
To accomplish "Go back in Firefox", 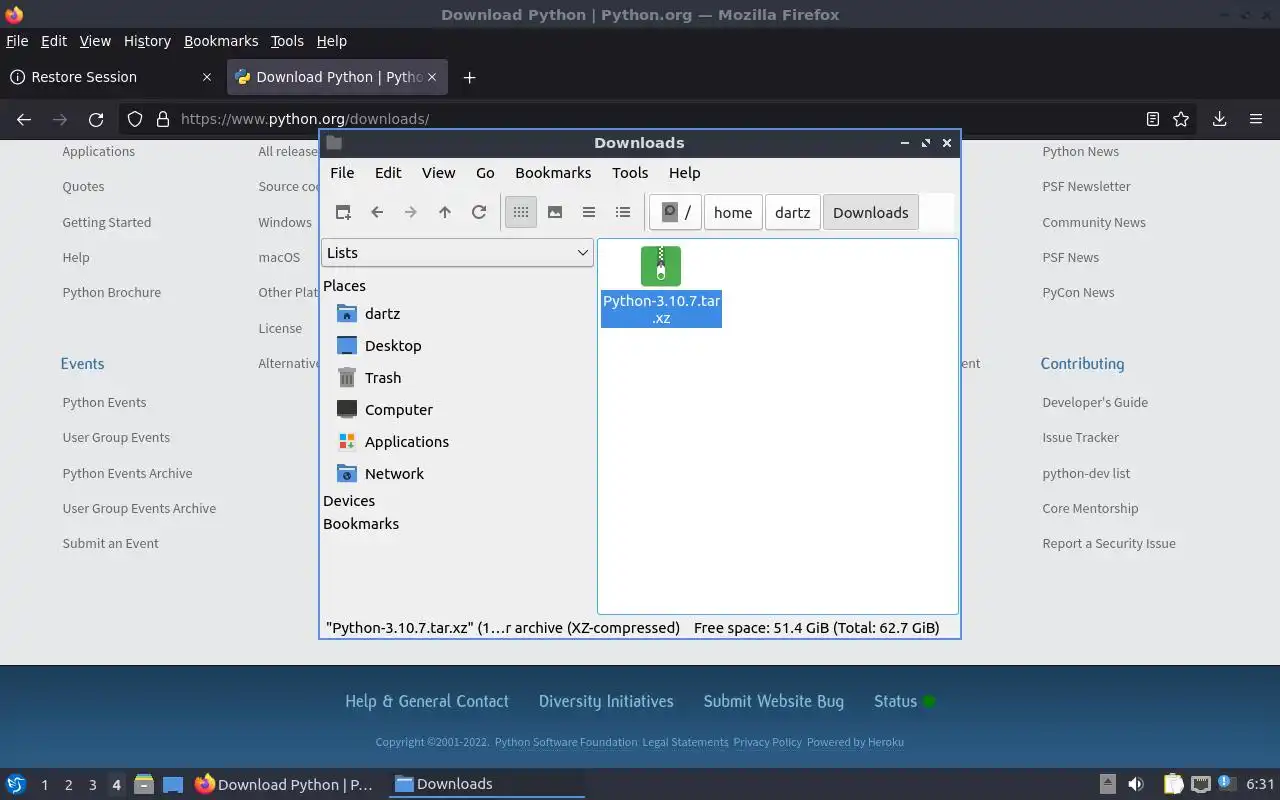I will tap(24, 119).
